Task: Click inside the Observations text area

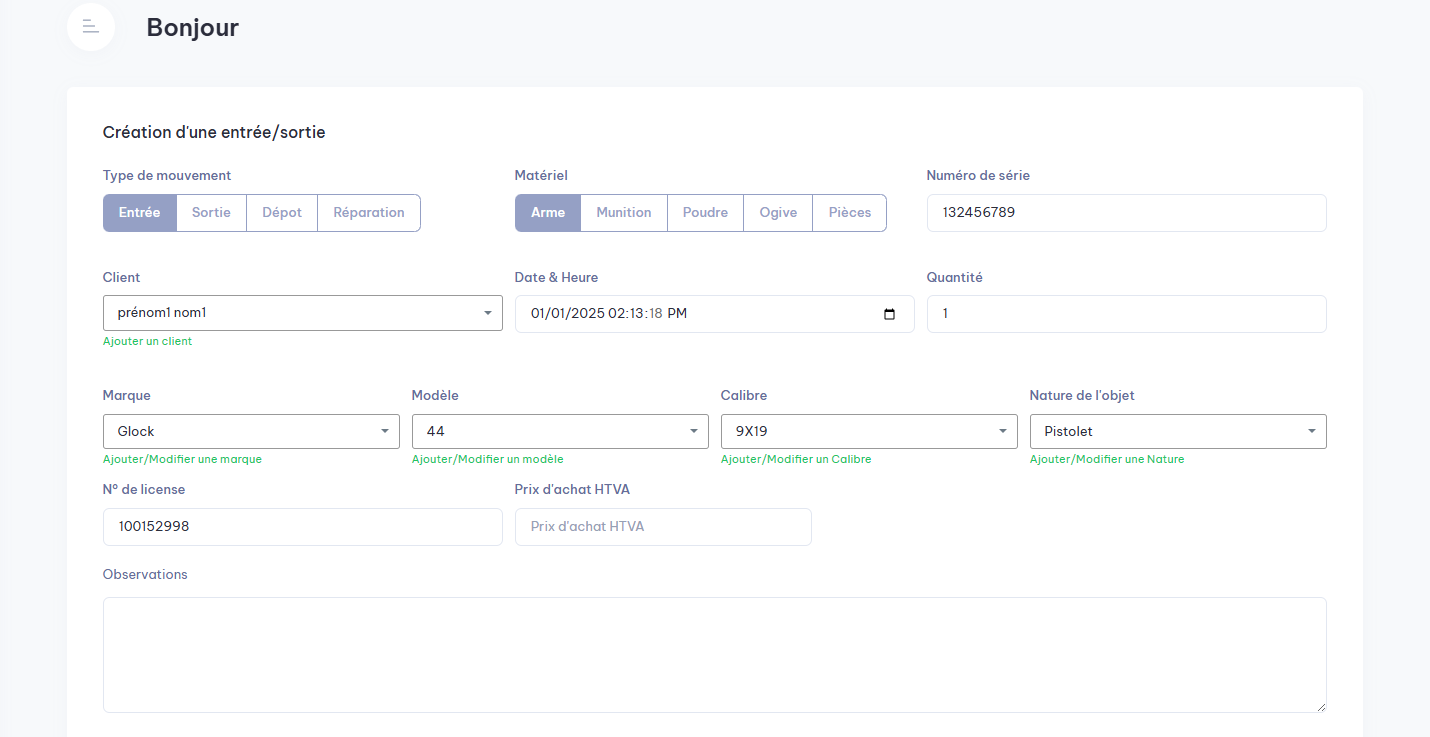Action: (714, 655)
